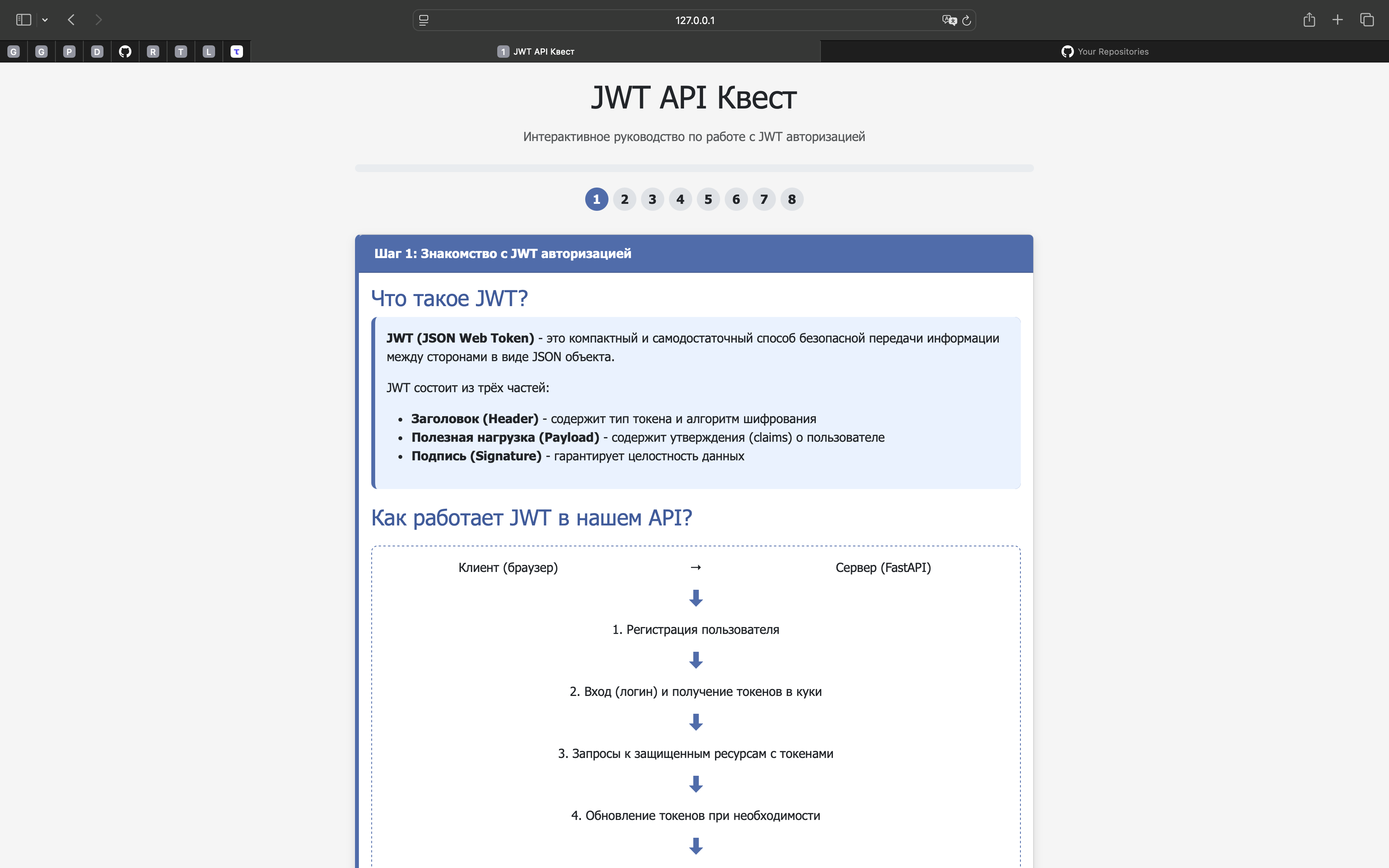This screenshot has height=868, width=1389.
Task: Open translation options in the address bar
Action: click(949, 20)
